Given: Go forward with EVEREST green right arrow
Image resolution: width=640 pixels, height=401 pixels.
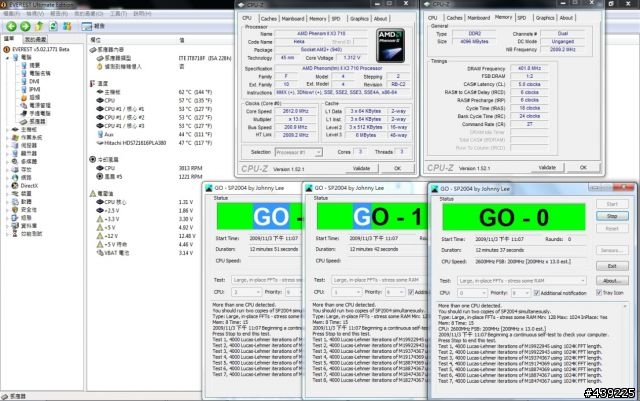Looking at the screenshot, I should point(25,27).
